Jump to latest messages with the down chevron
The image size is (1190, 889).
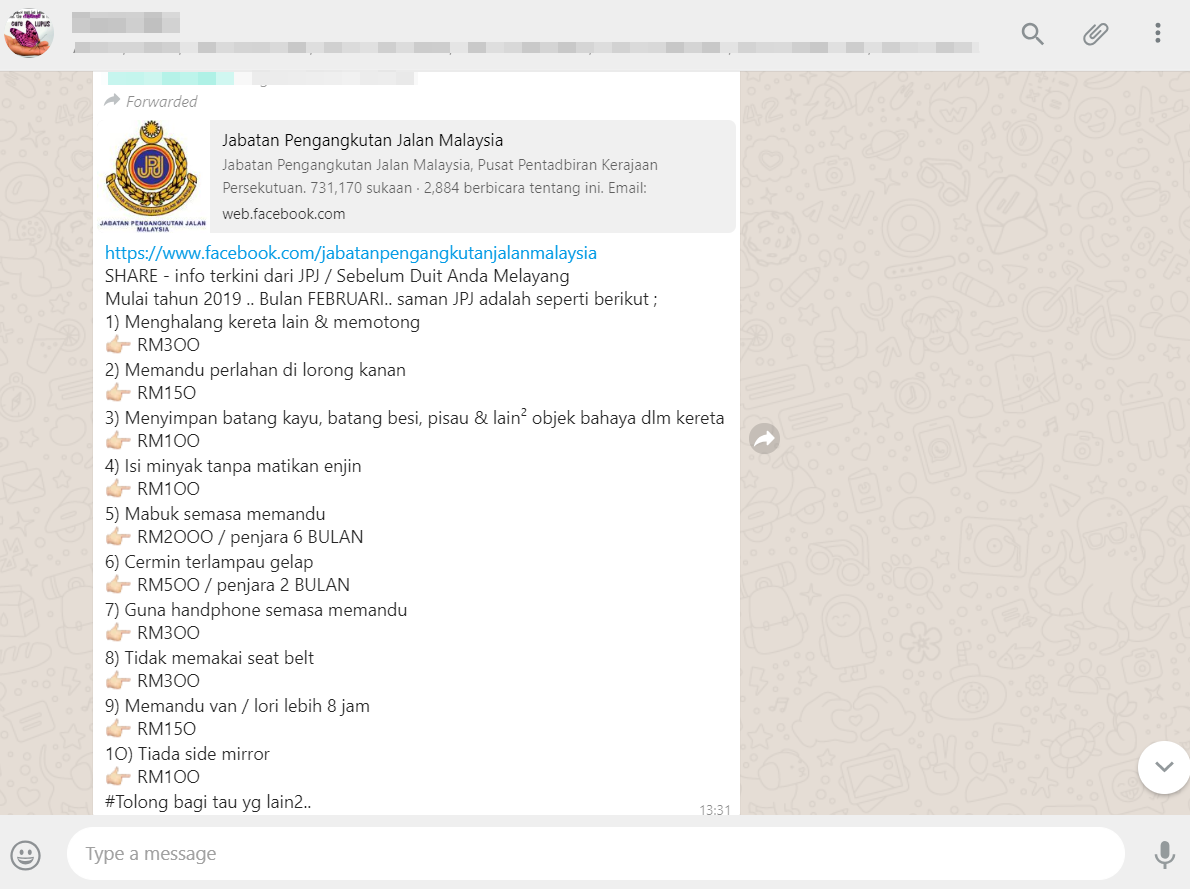(1163, 767)
